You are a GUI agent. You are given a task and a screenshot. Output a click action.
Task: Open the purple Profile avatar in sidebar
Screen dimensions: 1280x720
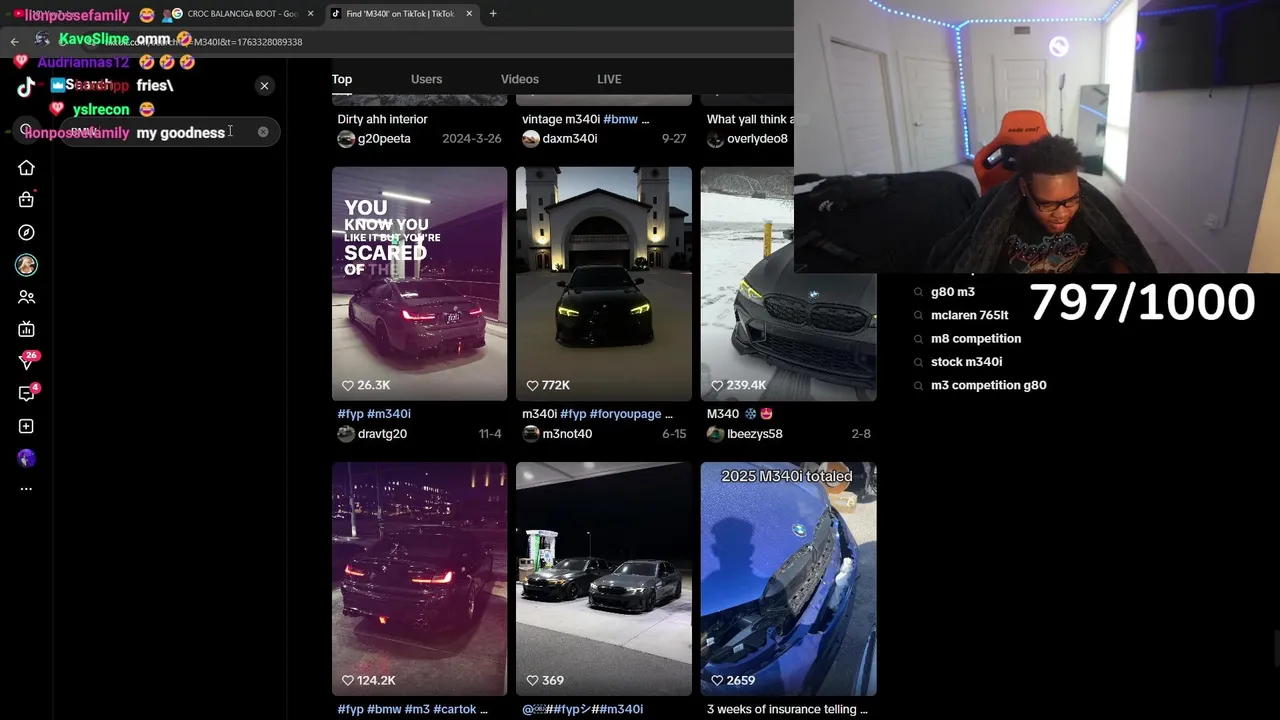tap(26, 458)
